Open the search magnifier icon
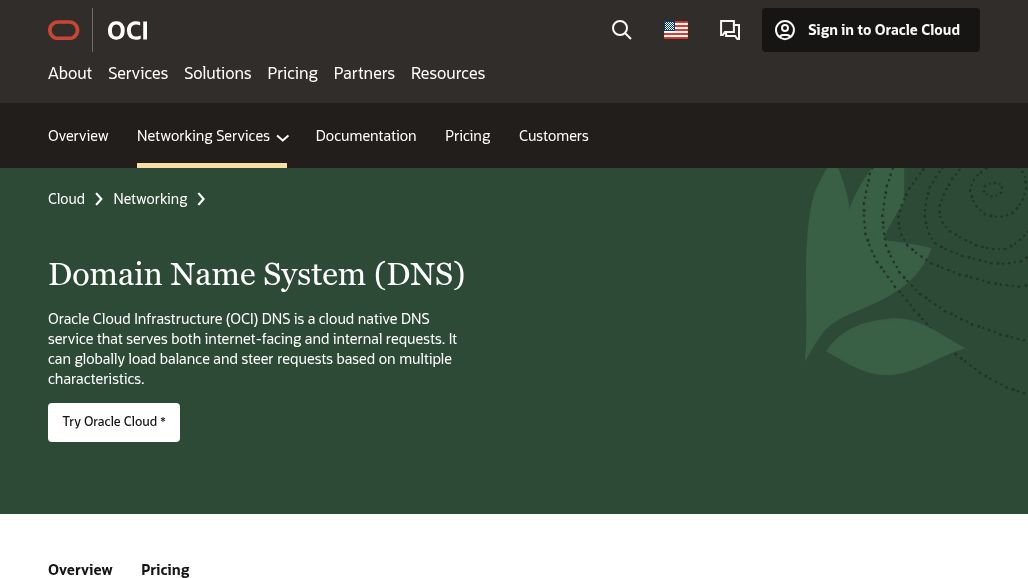 pyautogui.click(x=622, y=31)
